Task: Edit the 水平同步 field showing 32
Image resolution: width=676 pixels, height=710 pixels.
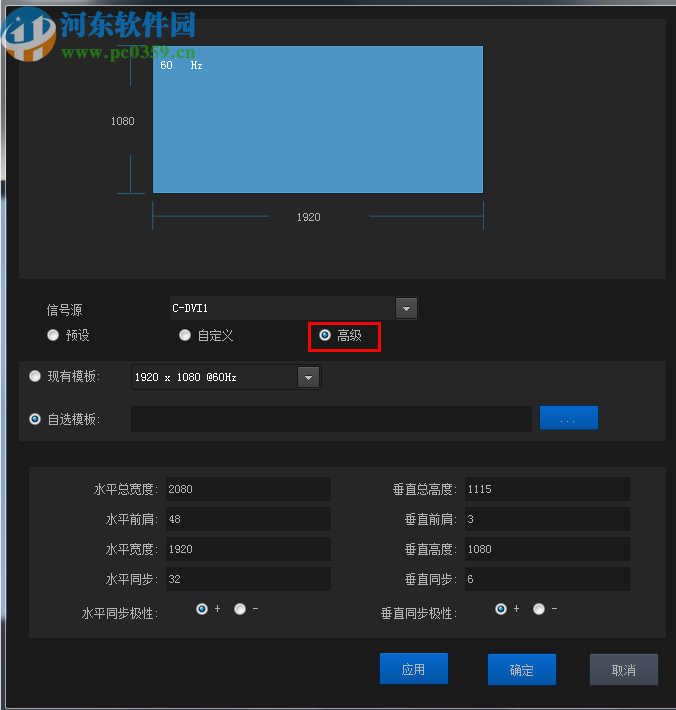Action: tap(248, 579)
